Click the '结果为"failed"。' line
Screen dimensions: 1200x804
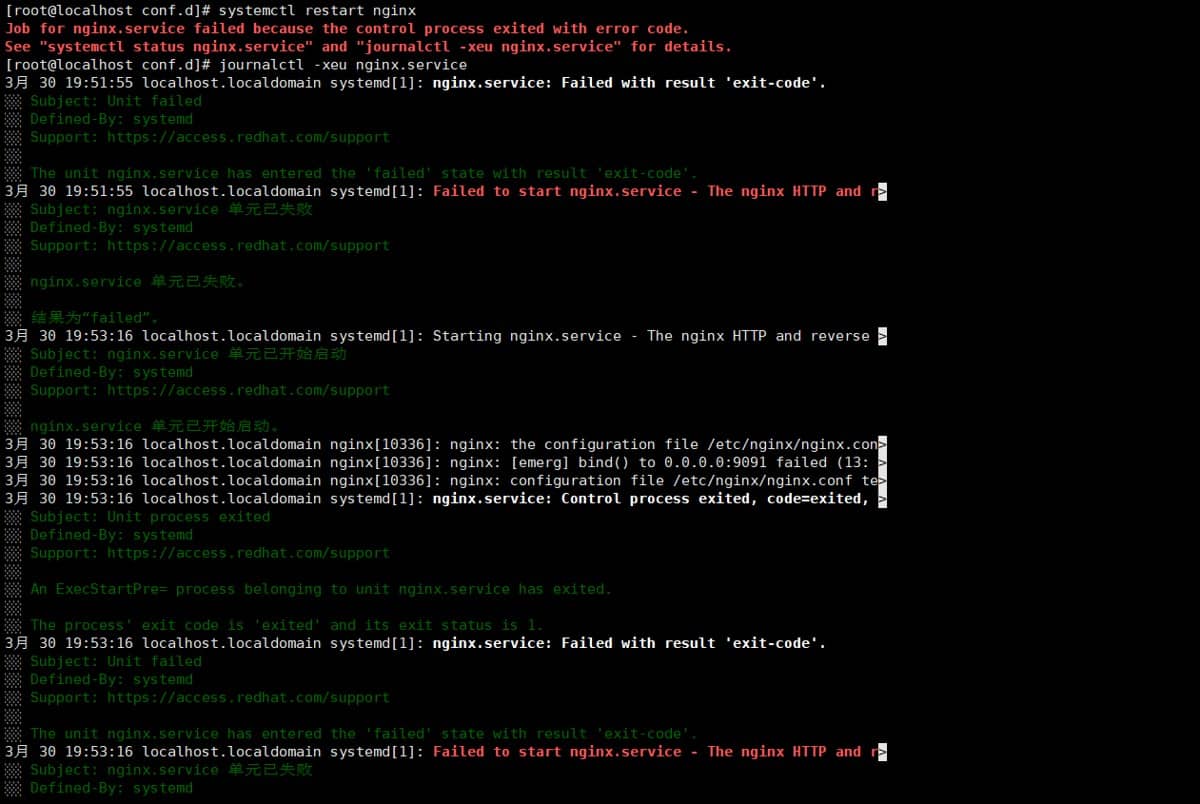95,317
